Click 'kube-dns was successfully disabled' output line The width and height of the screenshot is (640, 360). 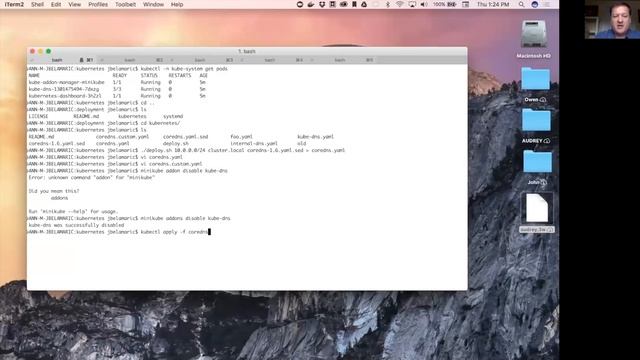pyautogui.click(x=76, y=225)
